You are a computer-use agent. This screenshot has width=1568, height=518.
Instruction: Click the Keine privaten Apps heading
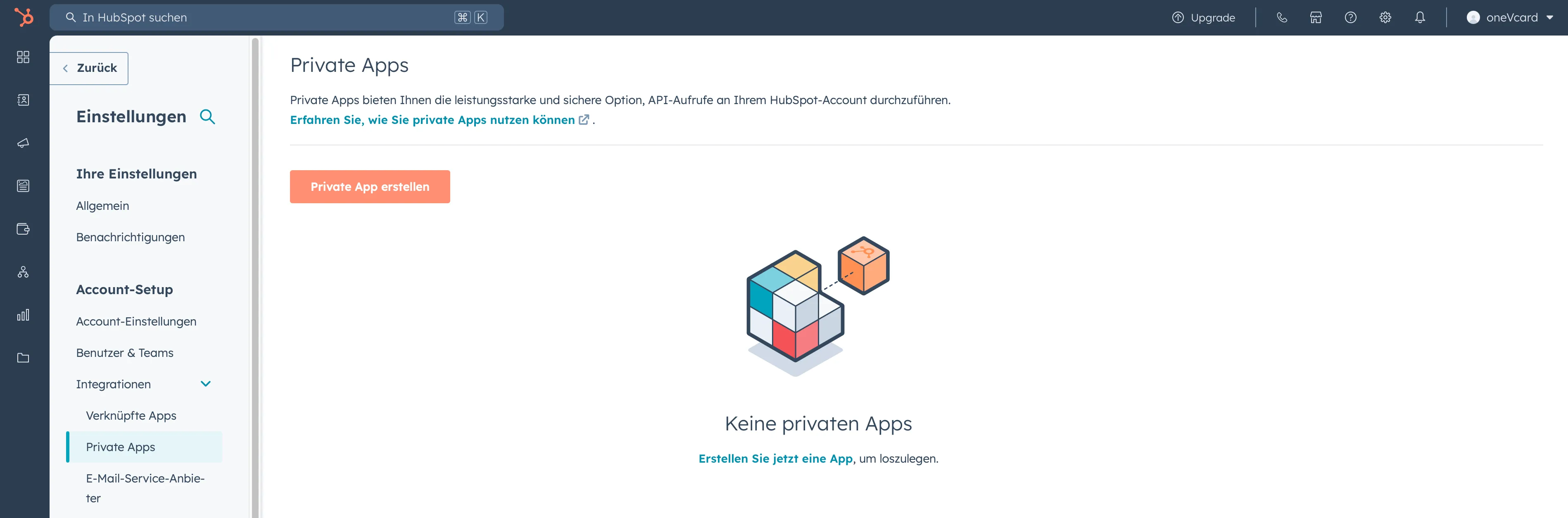[x=818, y=424]
